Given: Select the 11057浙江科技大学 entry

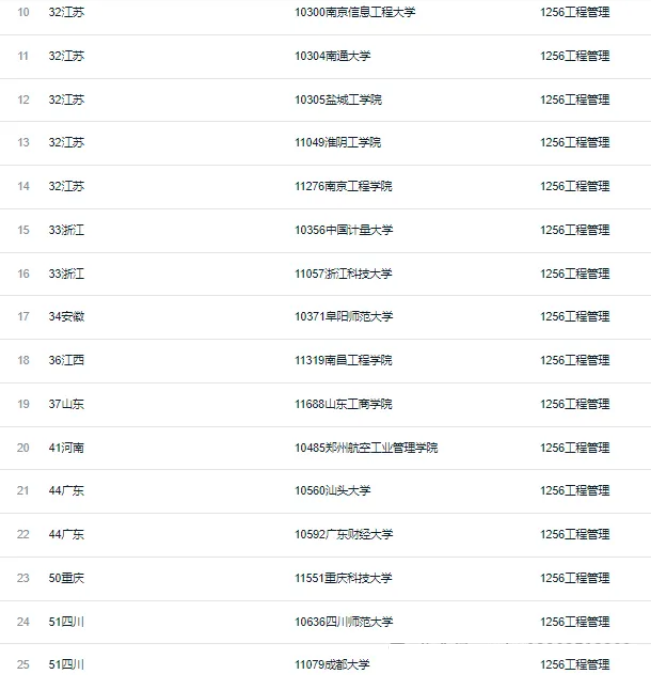Looking at the screenshot, I should coord(343,274).
